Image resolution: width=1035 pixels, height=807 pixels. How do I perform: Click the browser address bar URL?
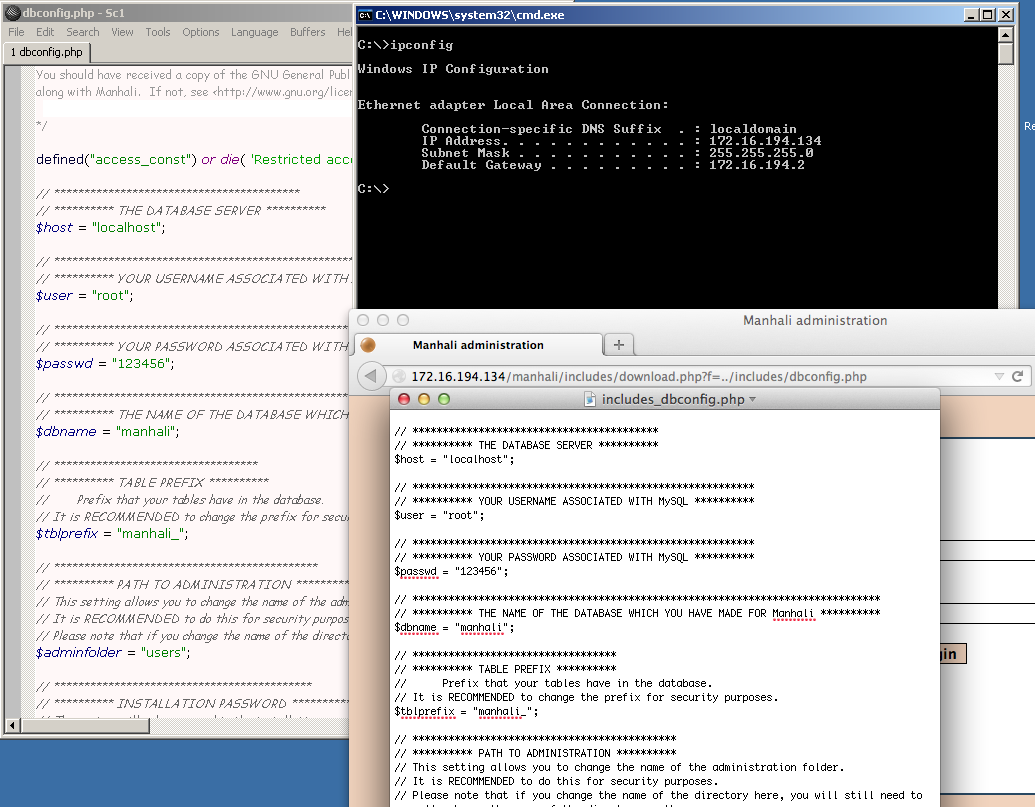click(x=638, y=377)
